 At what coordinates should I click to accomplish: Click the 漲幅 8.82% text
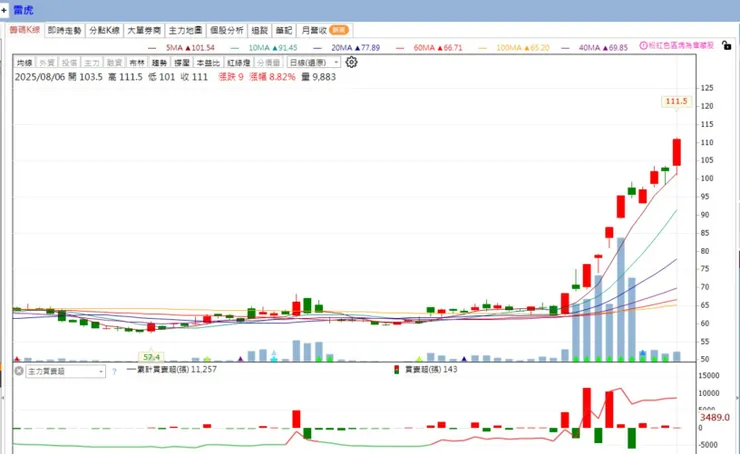click(272, 77)
